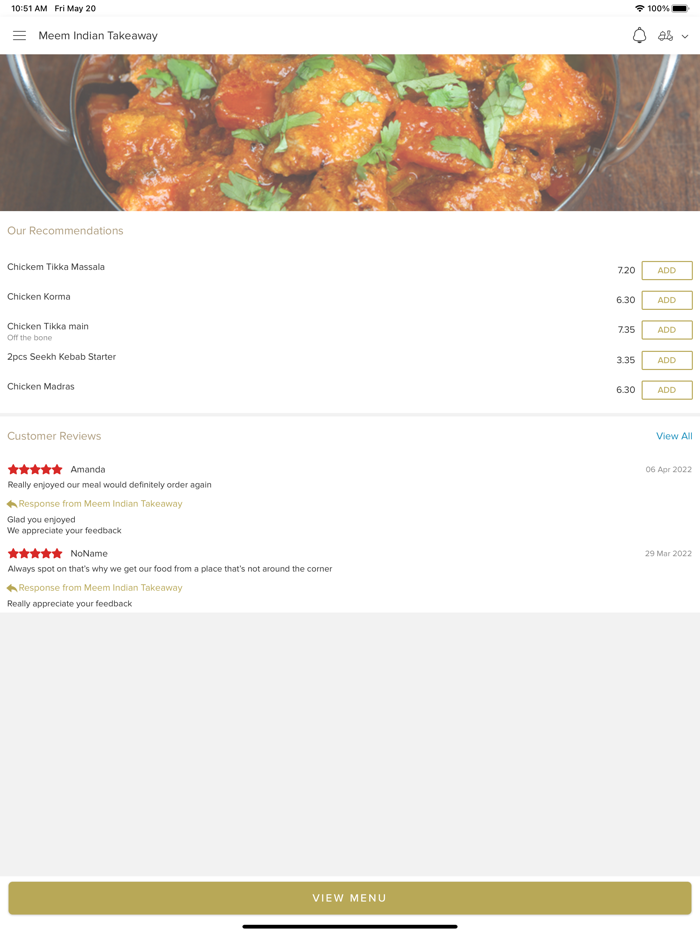Open the Our Recommendations section header
The width and height of the screenshot is (700, 934).
click(65, 230)
